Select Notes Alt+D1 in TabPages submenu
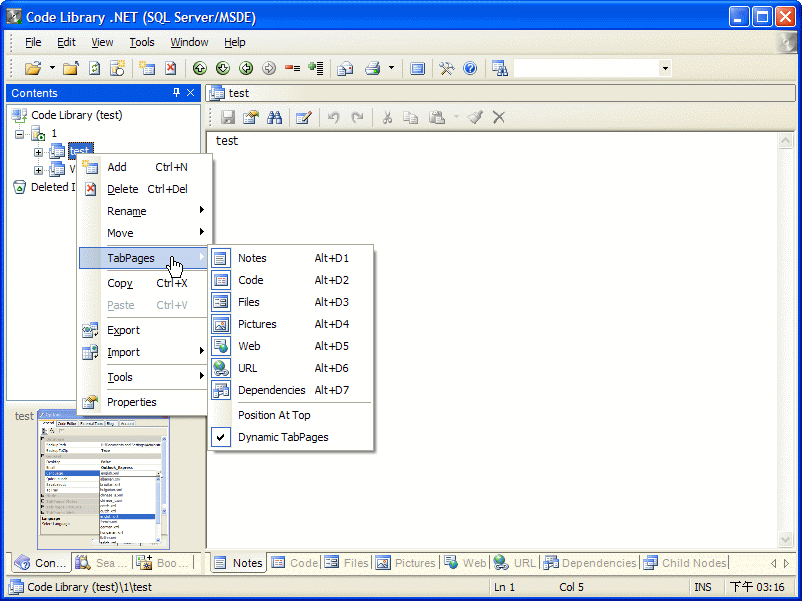Viewport: 802px width, 601px height. 291,258
